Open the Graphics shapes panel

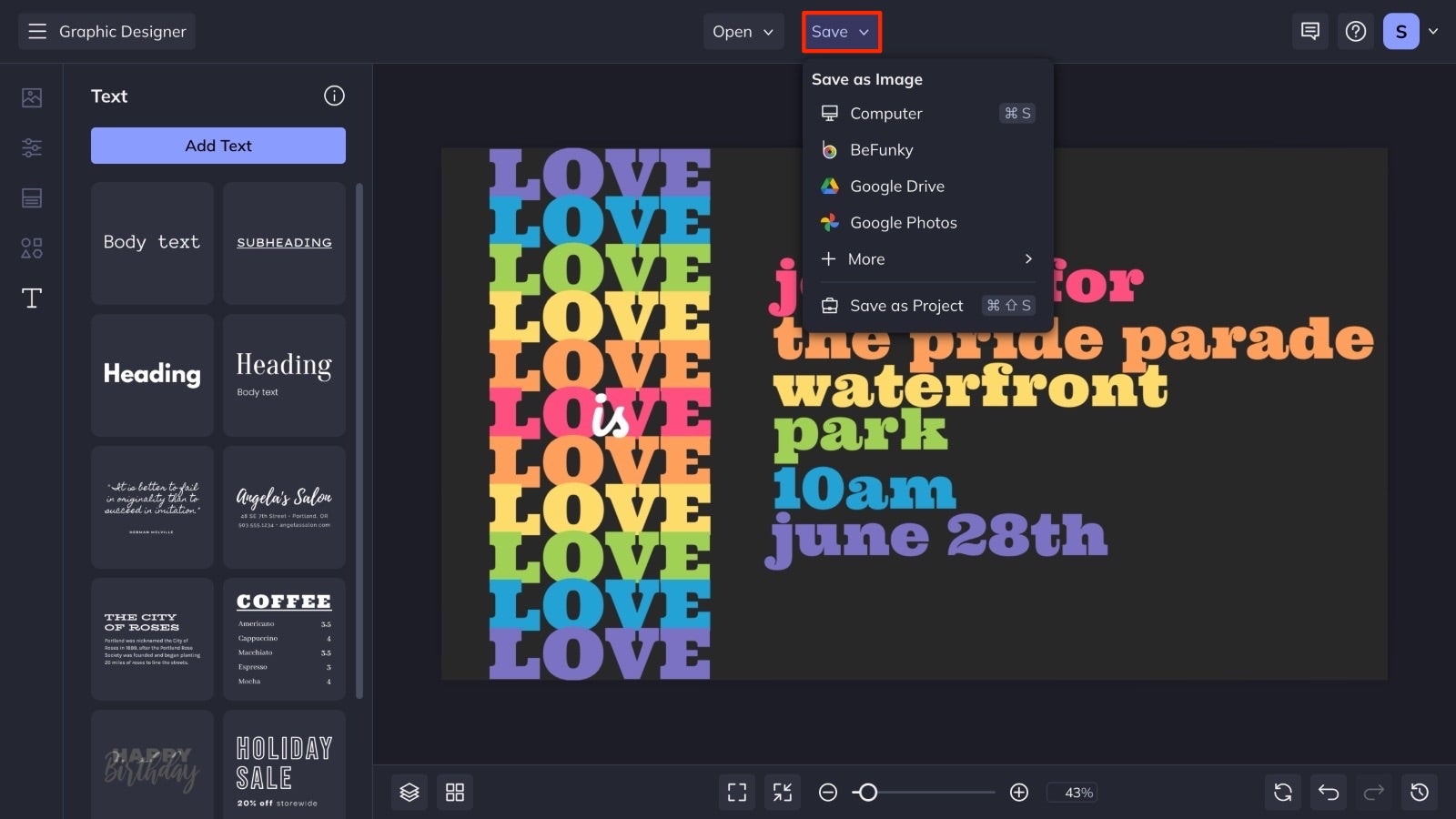pos(31,248)
